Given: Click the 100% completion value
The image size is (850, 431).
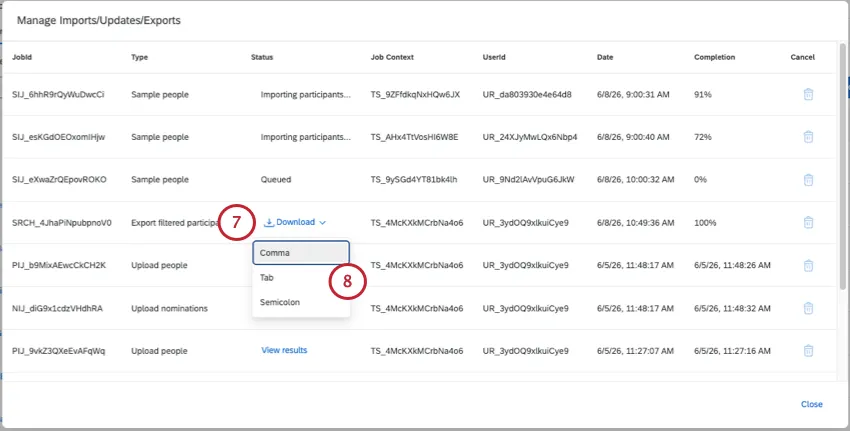Looking at the screenshot, I should coord(705,222).
